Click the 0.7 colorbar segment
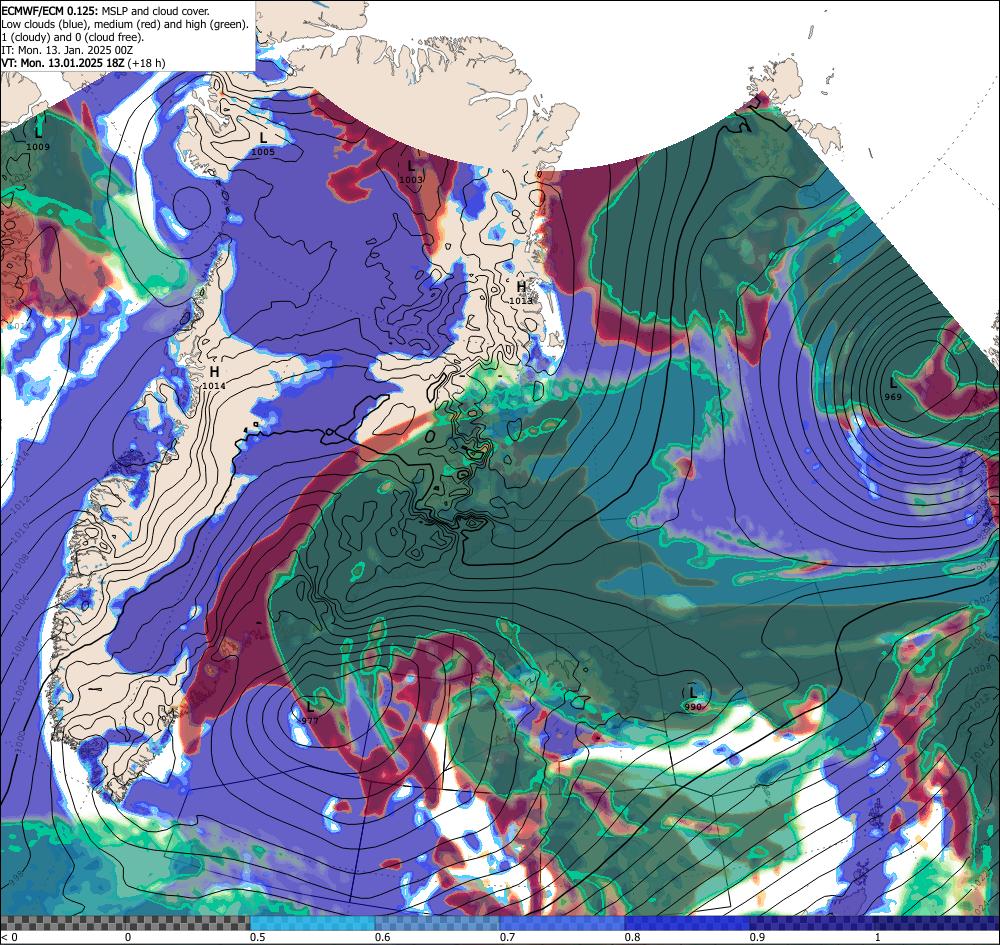Viewport: 1000px width, 945px height. tap(562, 923)
